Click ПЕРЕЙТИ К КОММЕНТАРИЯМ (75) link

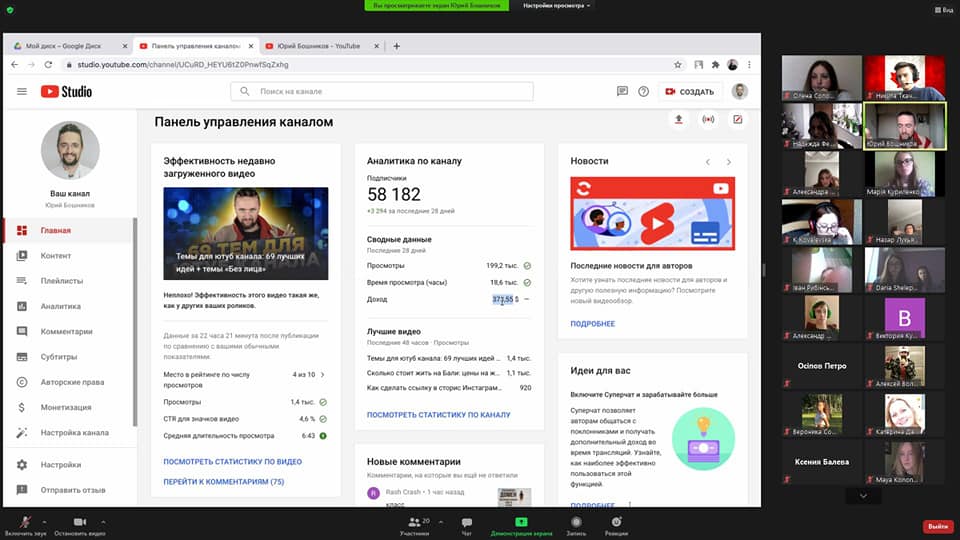coord(223,482)
